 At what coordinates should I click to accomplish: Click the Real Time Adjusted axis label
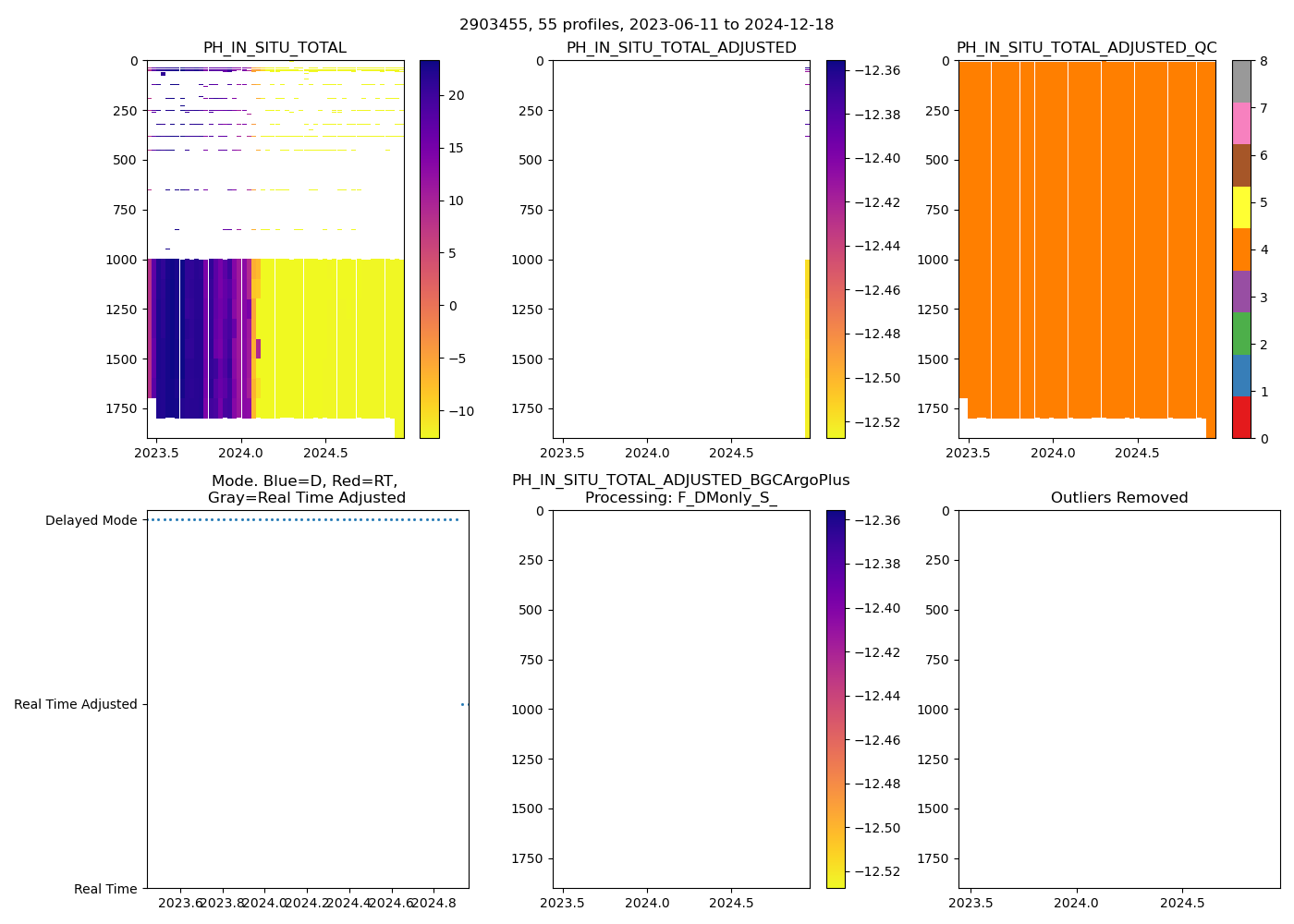(x=76, y=705)
